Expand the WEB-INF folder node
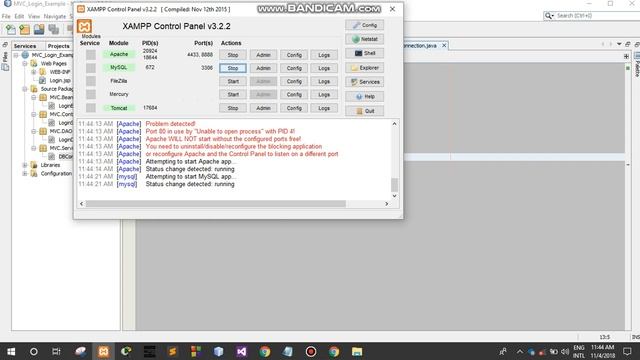 34,72
